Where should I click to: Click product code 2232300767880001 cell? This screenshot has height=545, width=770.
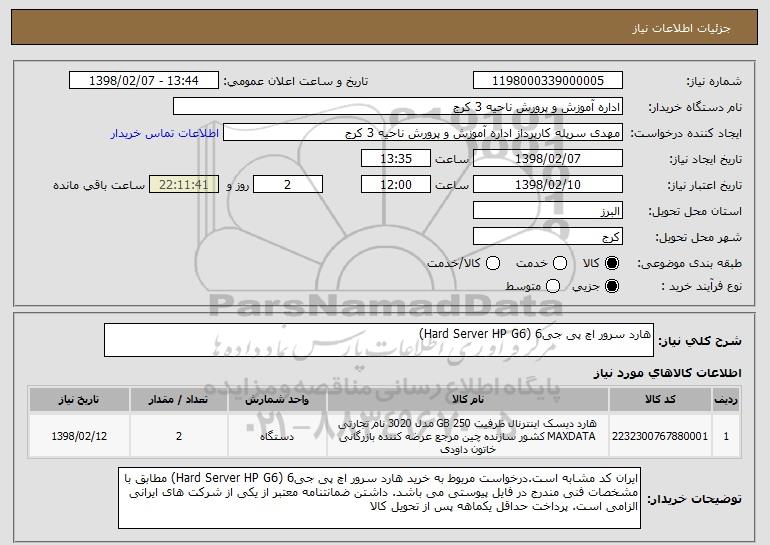click(x=660, y=436)
